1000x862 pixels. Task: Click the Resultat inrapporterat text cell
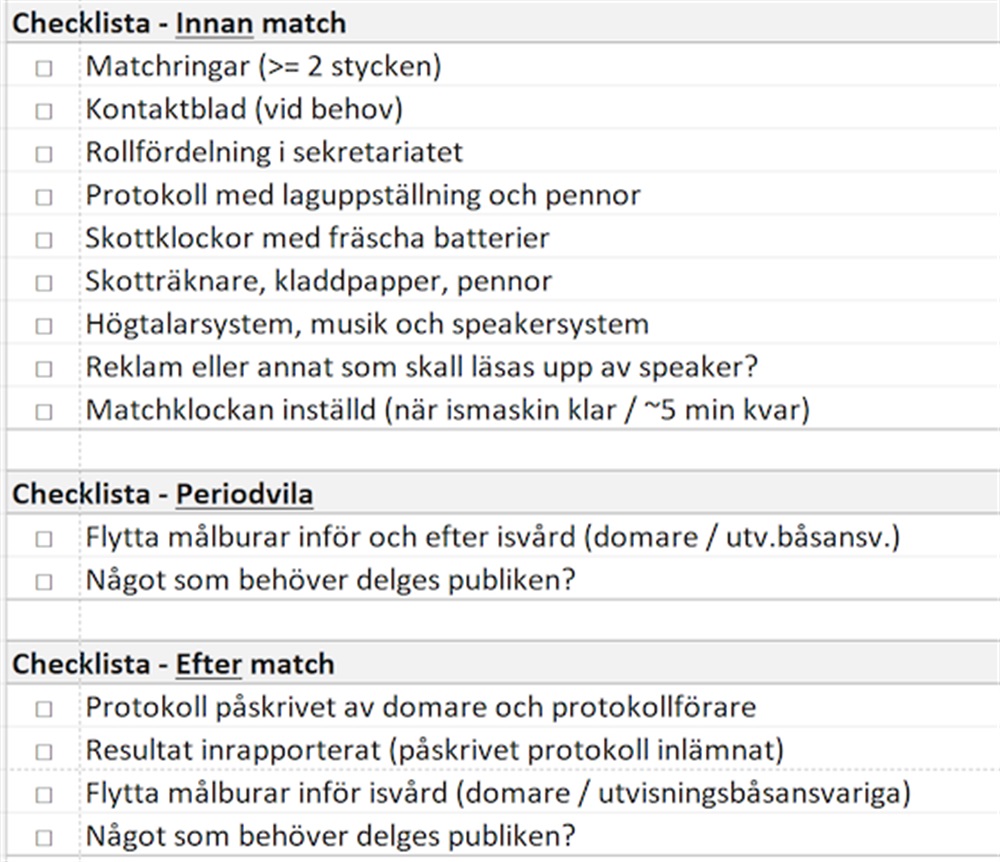540,750
